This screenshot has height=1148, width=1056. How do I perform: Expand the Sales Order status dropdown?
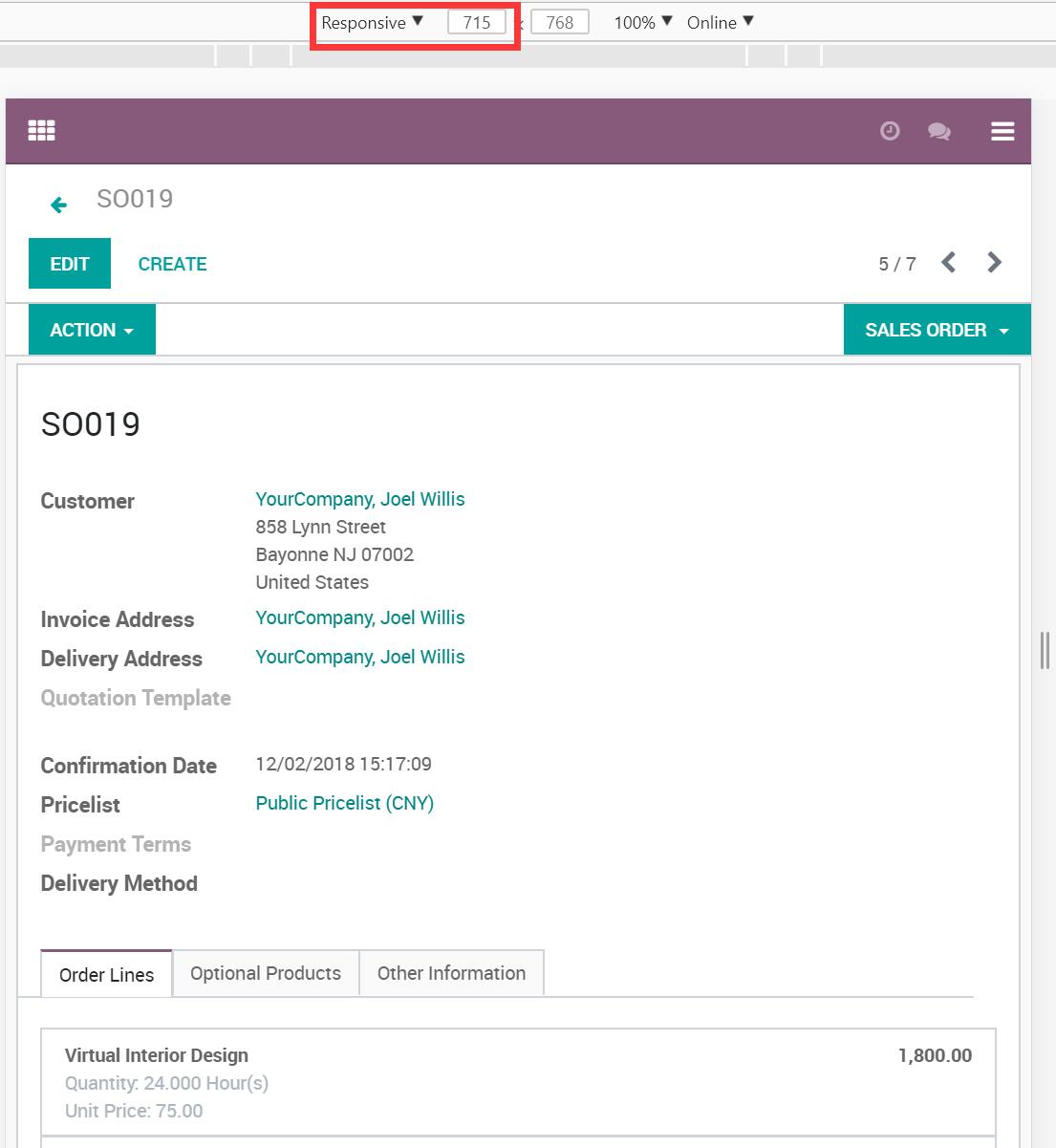click(937, 330)
